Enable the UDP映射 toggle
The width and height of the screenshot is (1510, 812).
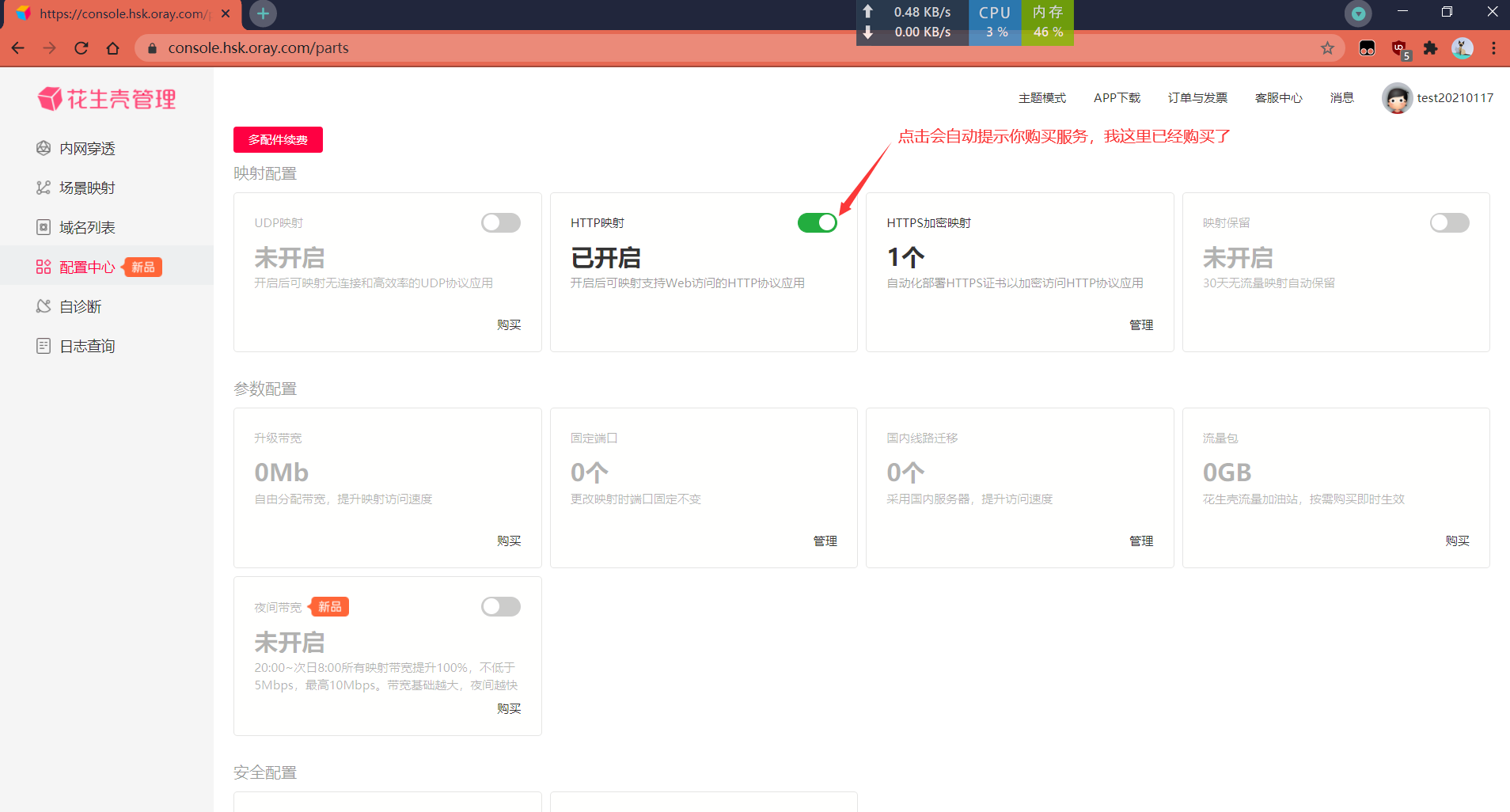pyautogui.click(x=501, y=223)
